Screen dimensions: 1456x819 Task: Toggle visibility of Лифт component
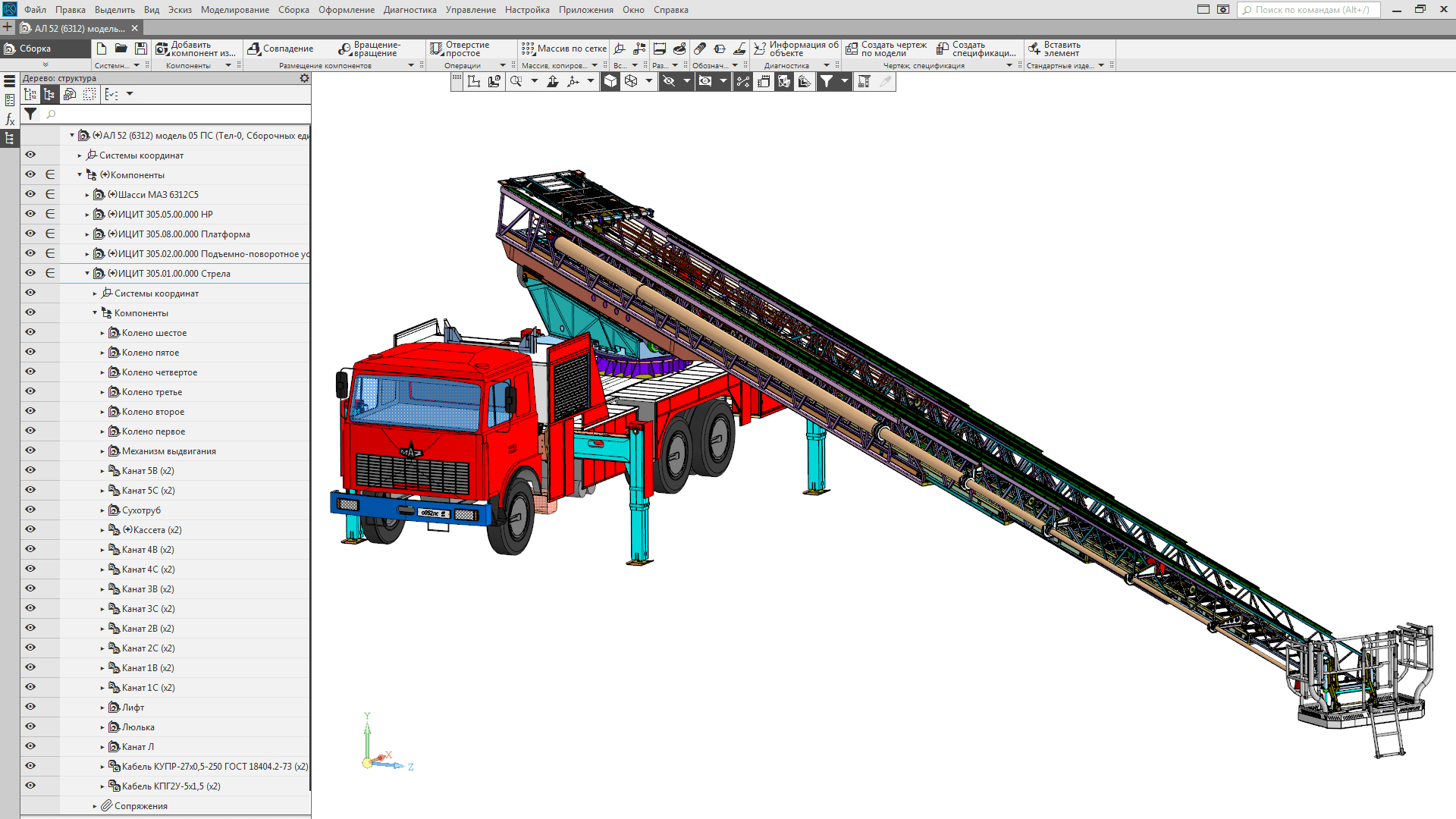(30, 707)
